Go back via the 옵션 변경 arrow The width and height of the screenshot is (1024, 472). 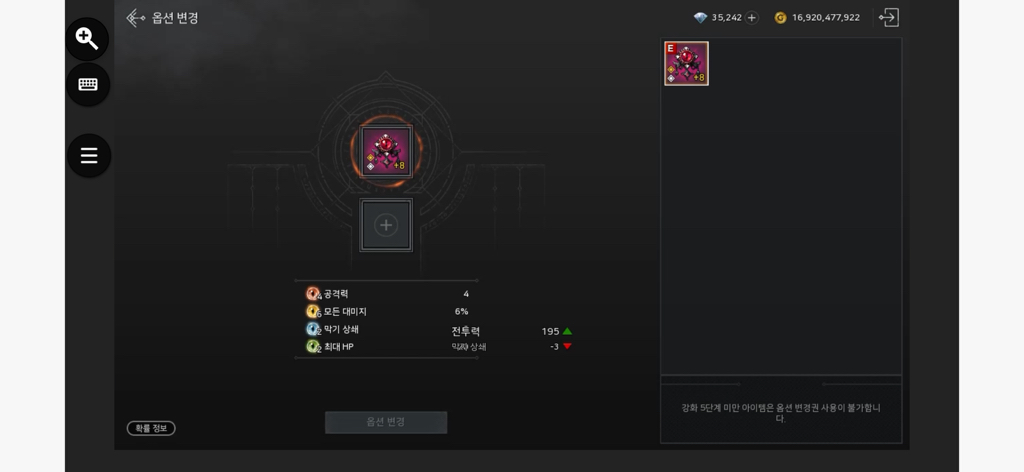tap(135, 18)
